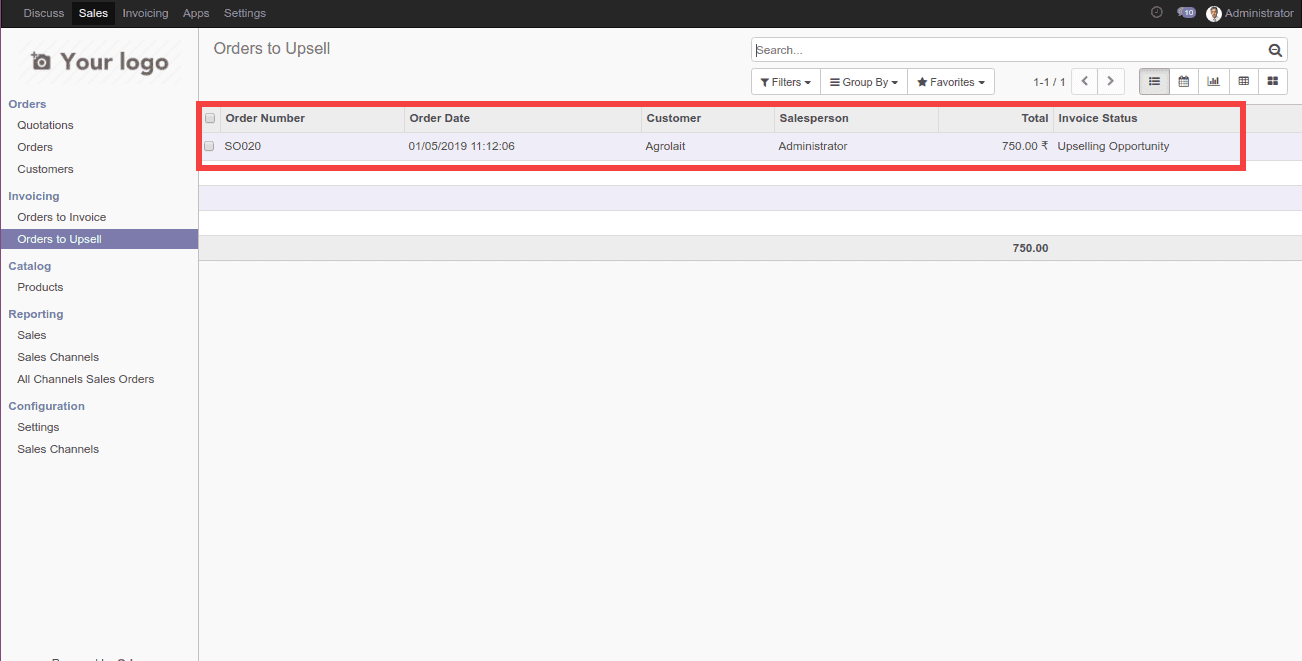The width and height of the screenshot is (1302, 661).
Task: Click the 1-1 / 1 pager counter
Action: click(1049, 82)
